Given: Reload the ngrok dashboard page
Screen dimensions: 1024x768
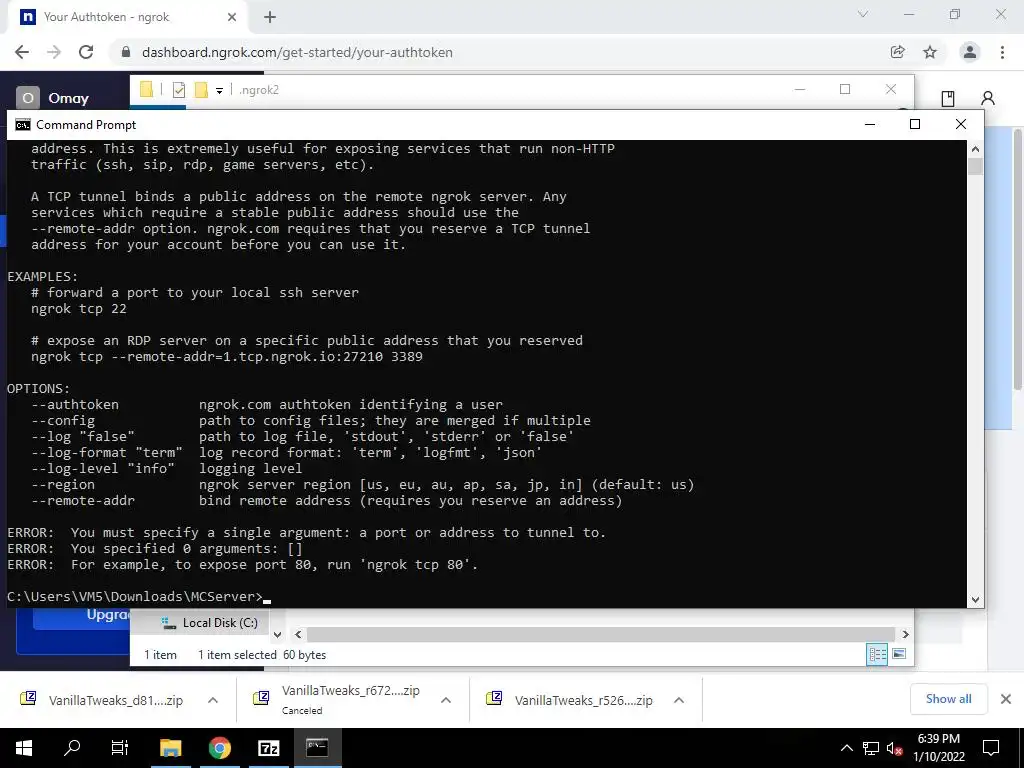Looking at the screenshot, I should [86, 52].
